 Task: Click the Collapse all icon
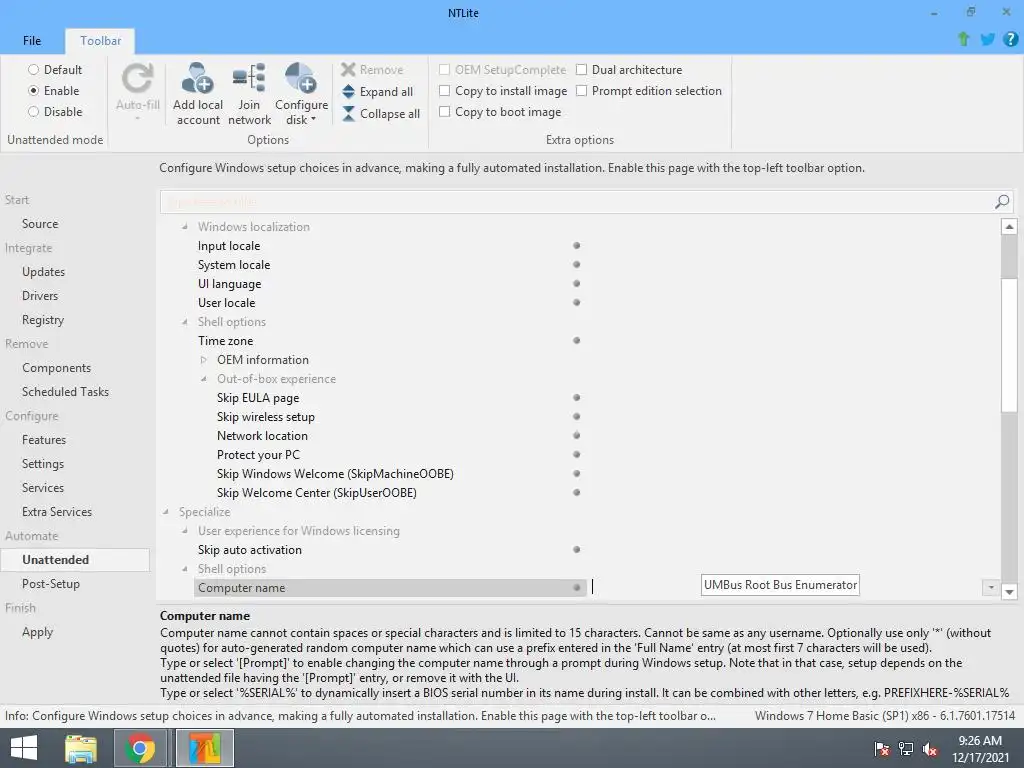click(x=348, y=114)
